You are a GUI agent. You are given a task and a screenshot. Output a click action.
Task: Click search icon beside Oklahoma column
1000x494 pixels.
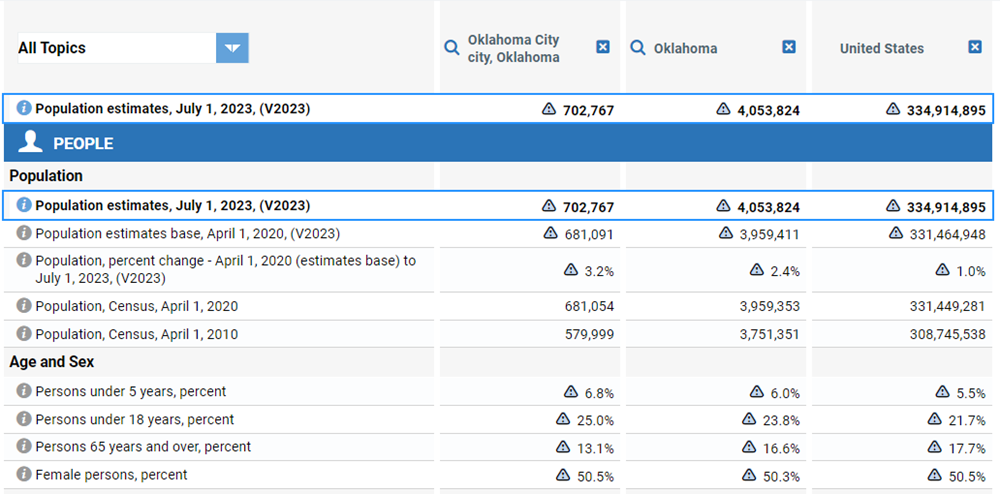(x=638, y=47)
